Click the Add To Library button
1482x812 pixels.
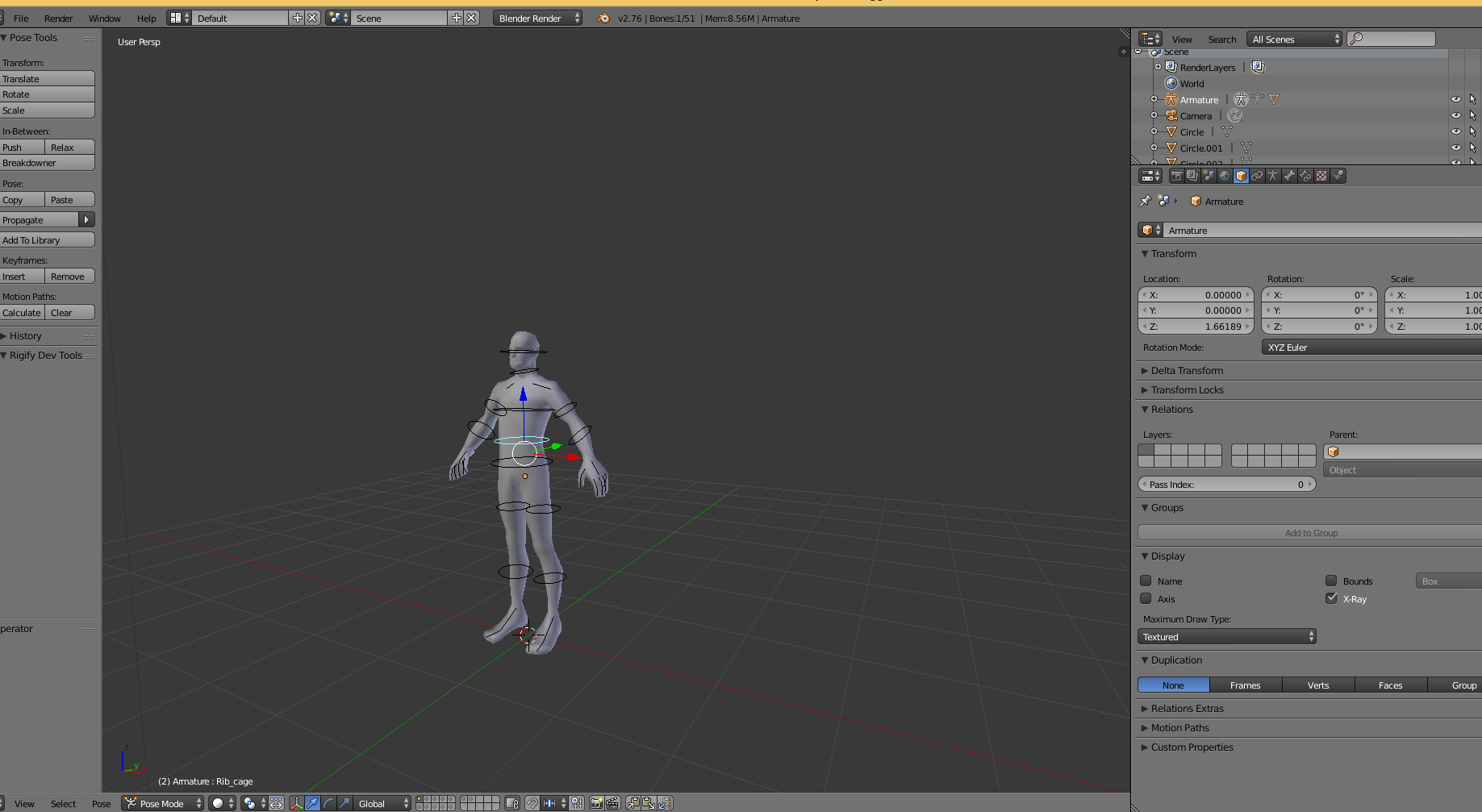coord(48,240)
